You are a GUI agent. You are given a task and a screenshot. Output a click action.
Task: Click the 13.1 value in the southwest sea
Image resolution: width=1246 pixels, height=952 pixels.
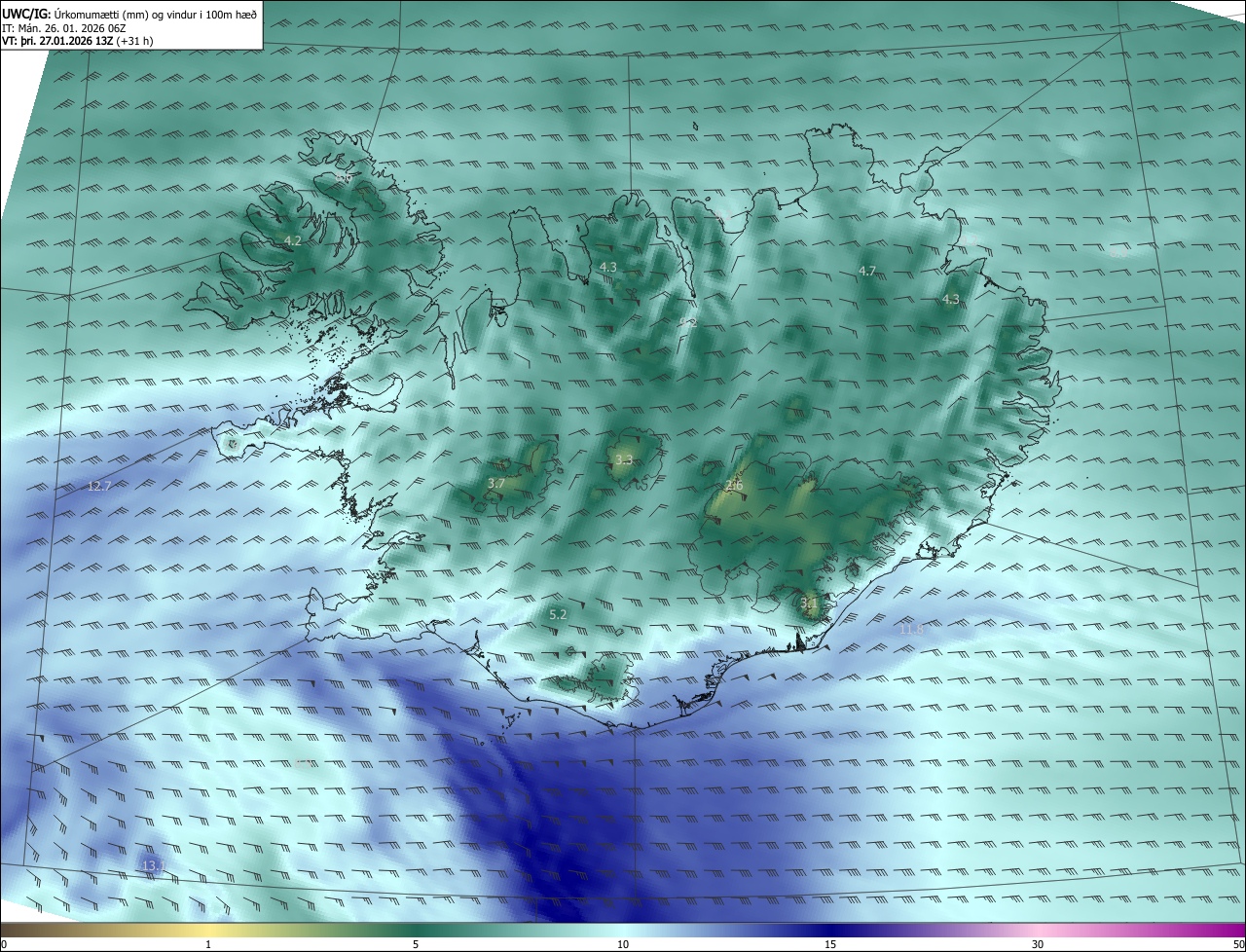click(153, 864)
